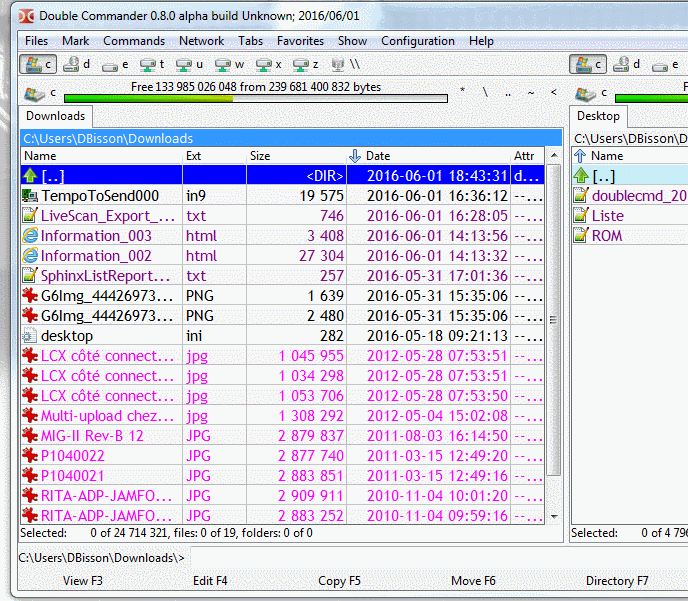Click the left drive free space bar
The height and width of the screenshot is (601, 688).
(256, 98)
